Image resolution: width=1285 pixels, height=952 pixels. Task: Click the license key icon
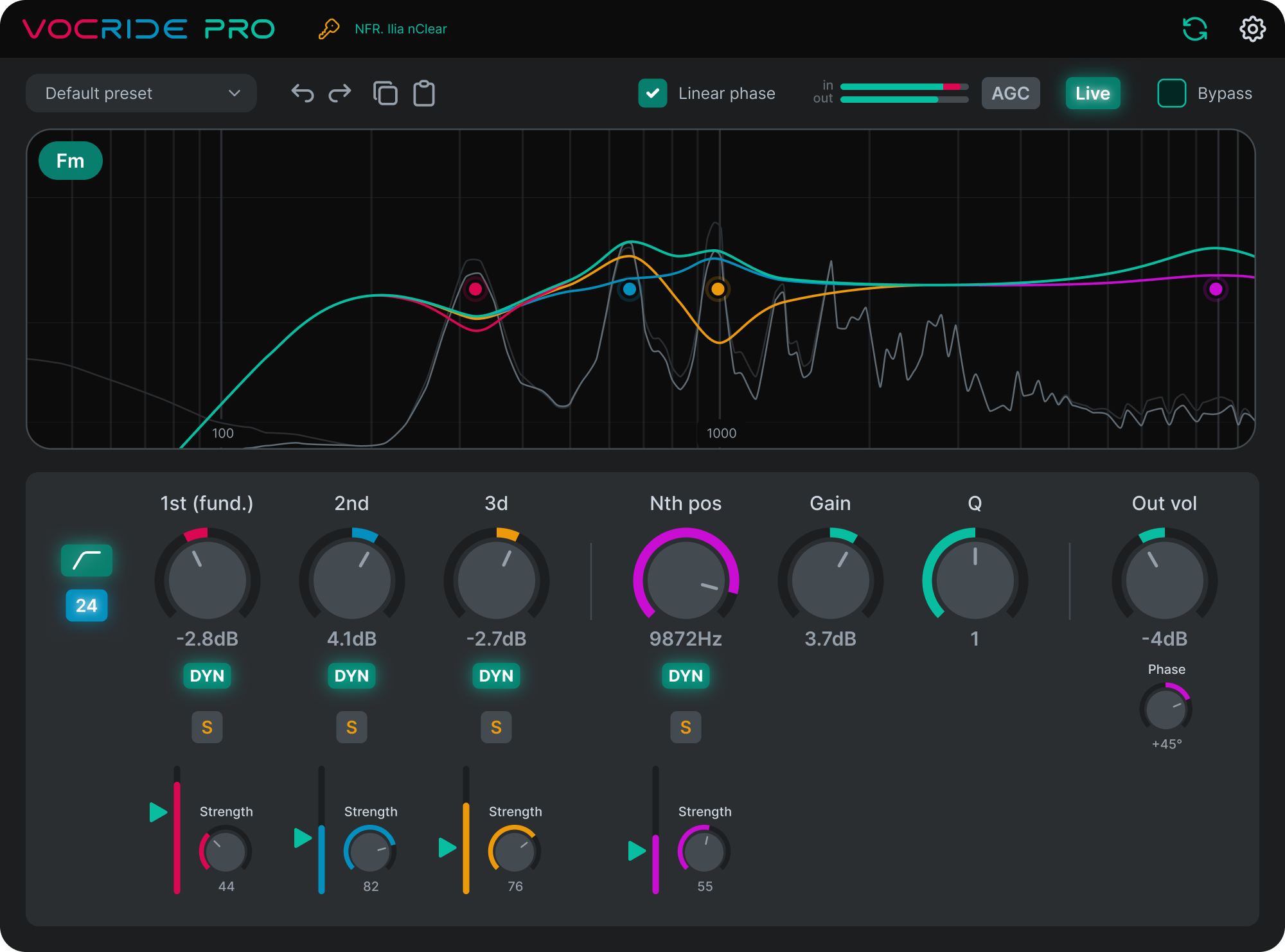point(329,29)
